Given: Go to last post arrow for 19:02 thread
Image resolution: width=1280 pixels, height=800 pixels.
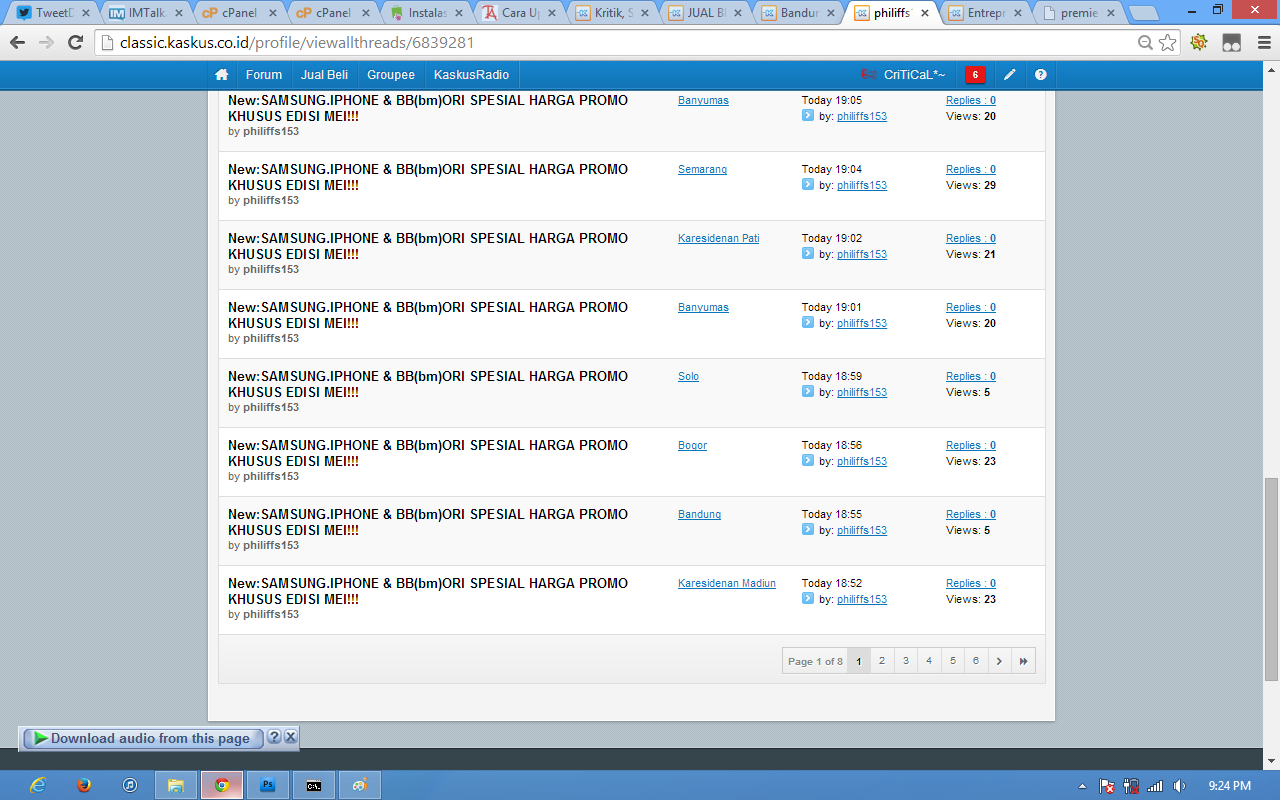Looking at the screenshot, I should pos(808,254).
